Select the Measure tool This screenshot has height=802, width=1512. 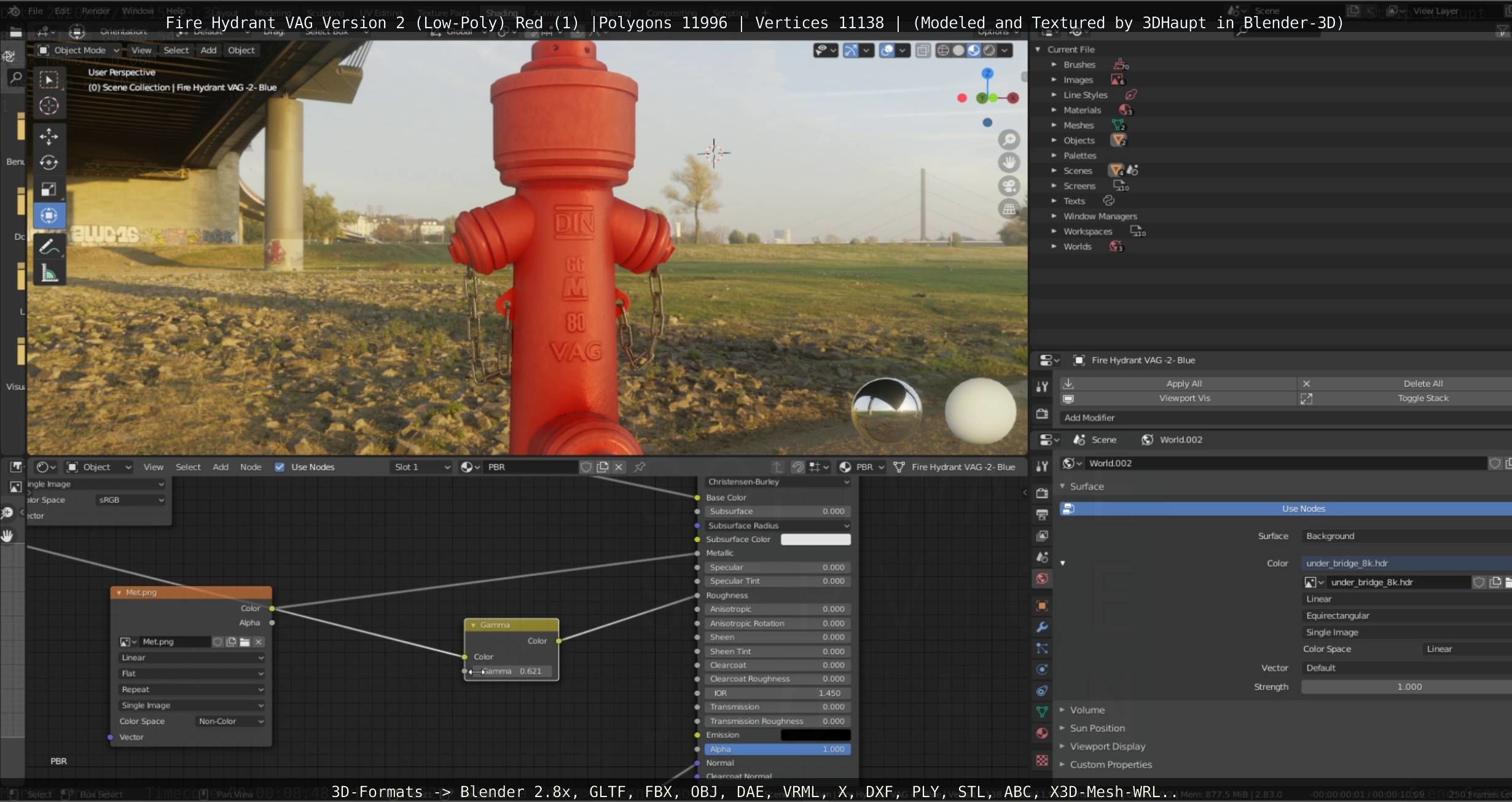[x=49, y=273]
